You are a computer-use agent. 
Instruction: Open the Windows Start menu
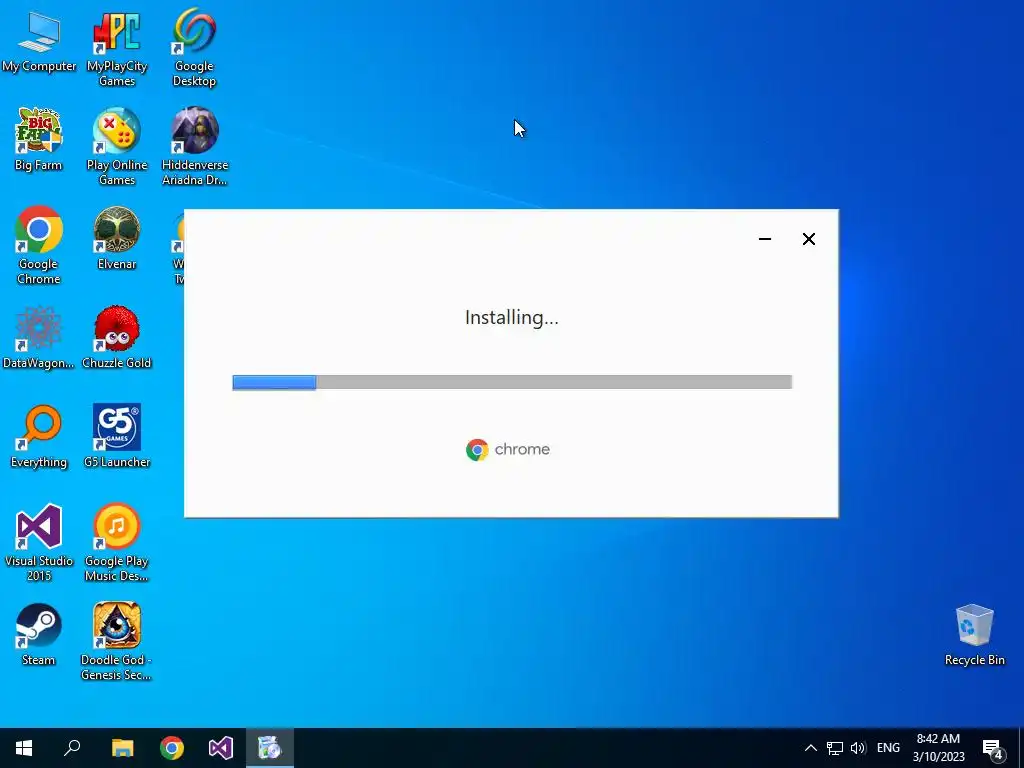pyautogui.click(x=24, y=748)
